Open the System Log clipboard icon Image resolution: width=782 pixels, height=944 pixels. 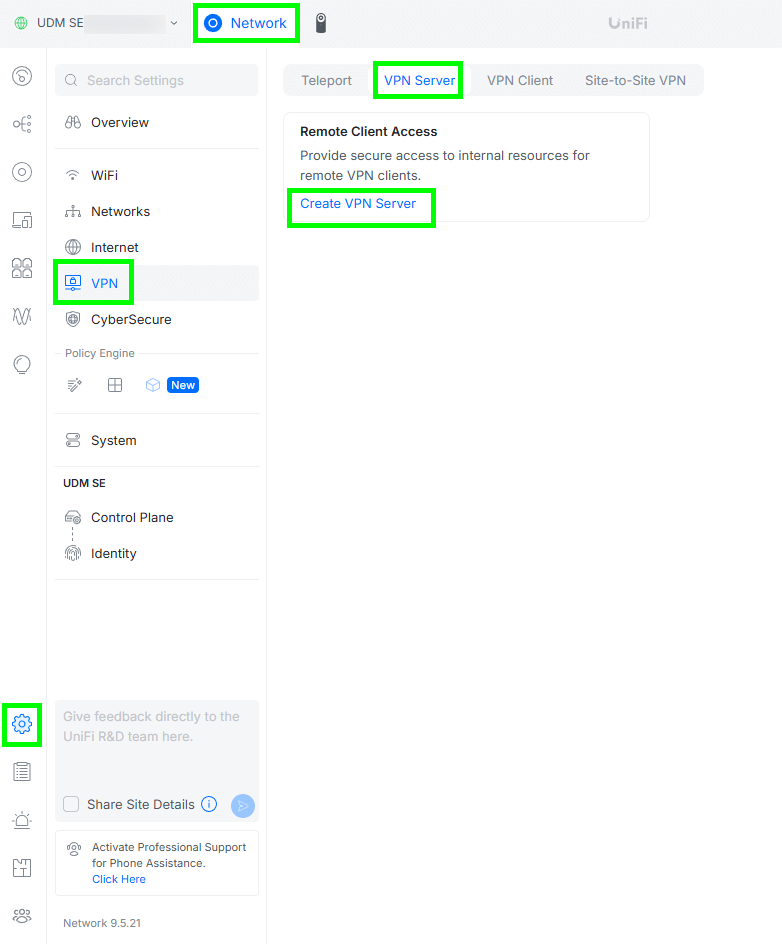[x=22, y=771]
